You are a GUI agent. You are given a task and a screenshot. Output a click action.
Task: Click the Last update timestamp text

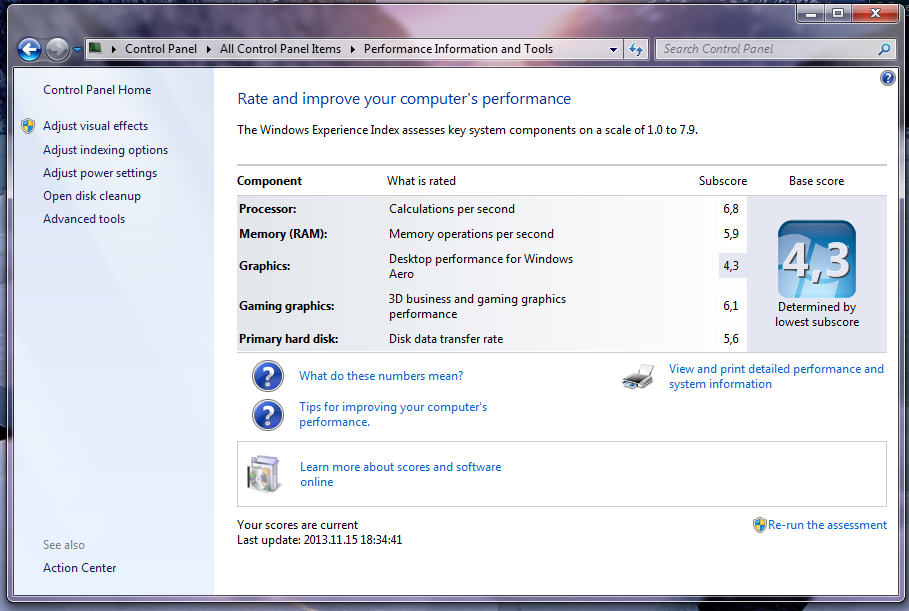tap(319, 540)
